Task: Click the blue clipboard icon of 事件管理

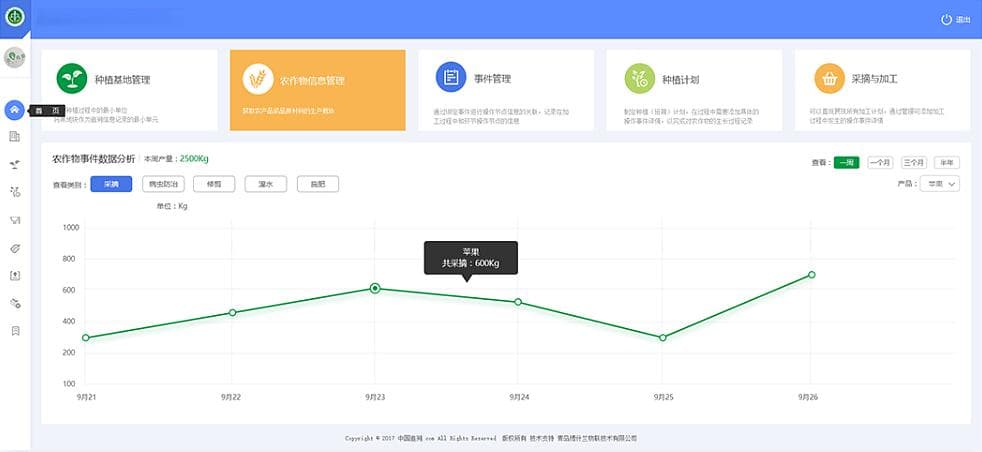Action: tap(451, 78)
